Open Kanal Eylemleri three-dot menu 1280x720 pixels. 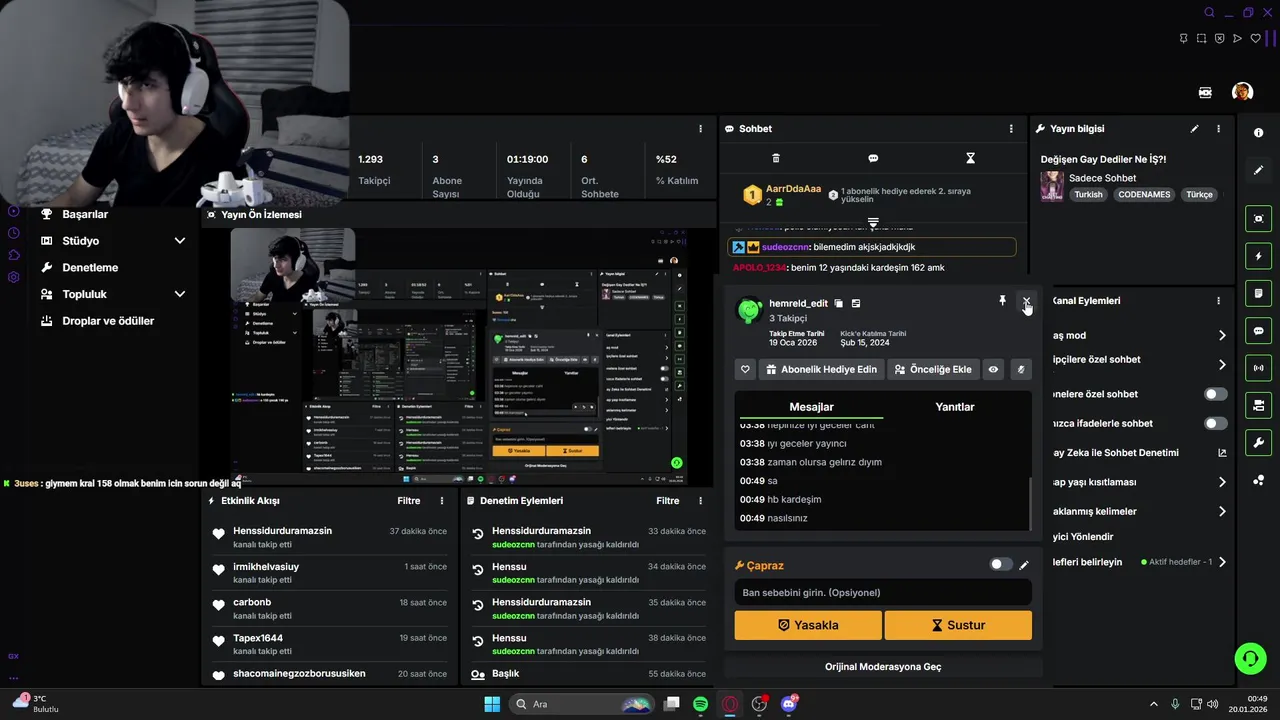pos(1218,301)
